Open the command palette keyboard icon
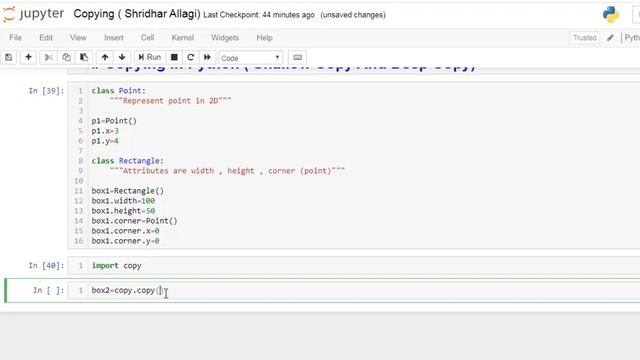This screenshot has height=360, width=640. click(x=298, y=58)
